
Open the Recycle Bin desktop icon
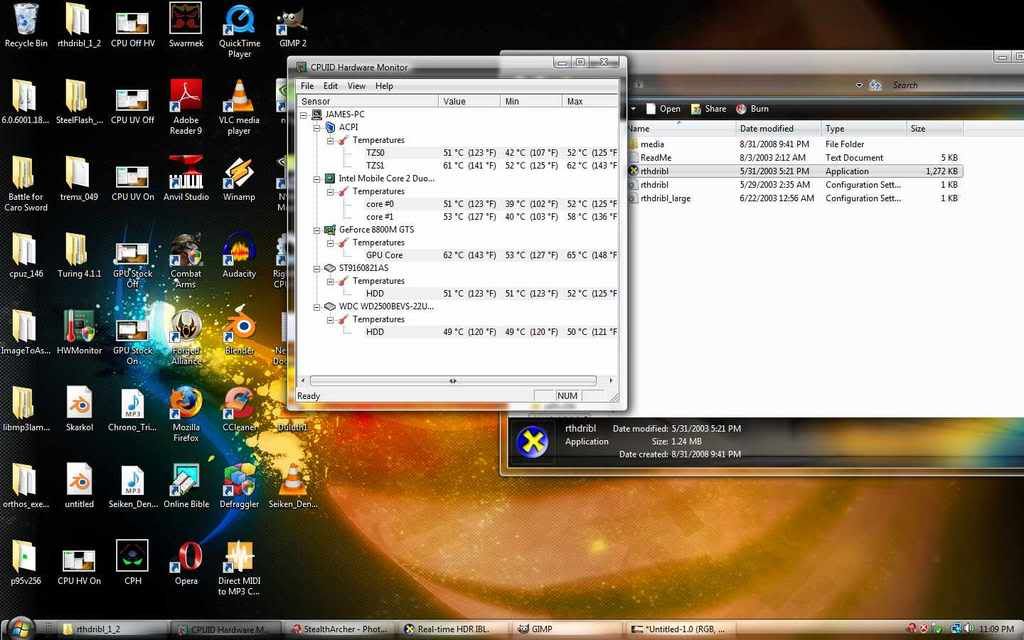click(25, 25)
